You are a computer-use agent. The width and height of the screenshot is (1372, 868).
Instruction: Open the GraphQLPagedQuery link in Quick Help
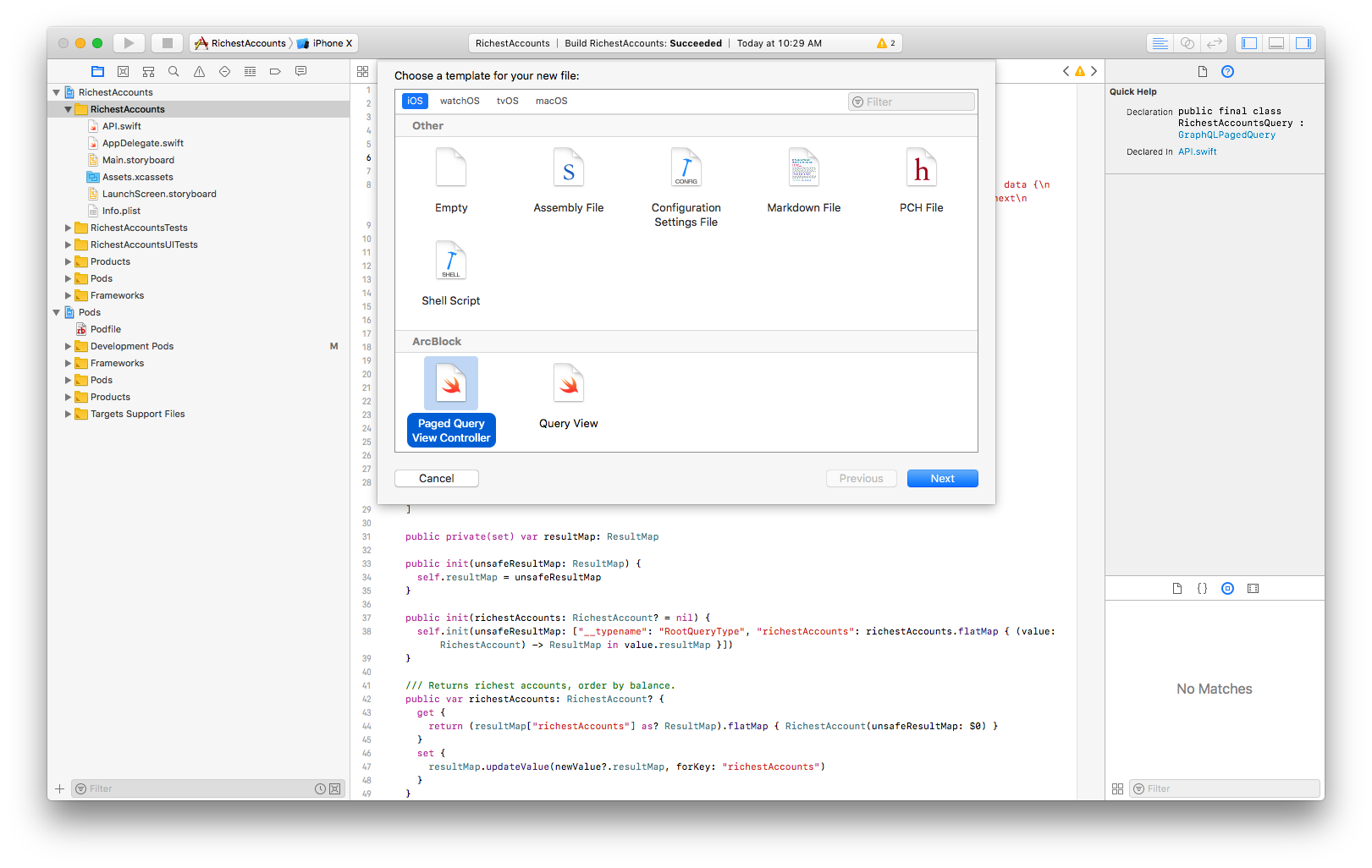click(x=1226, y=135)
